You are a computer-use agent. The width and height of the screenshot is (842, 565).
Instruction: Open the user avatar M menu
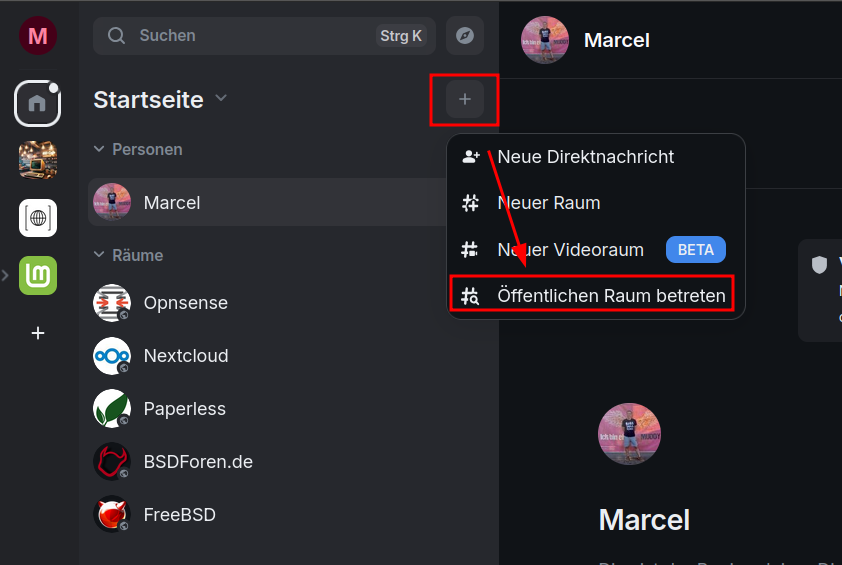click(38, 37)
